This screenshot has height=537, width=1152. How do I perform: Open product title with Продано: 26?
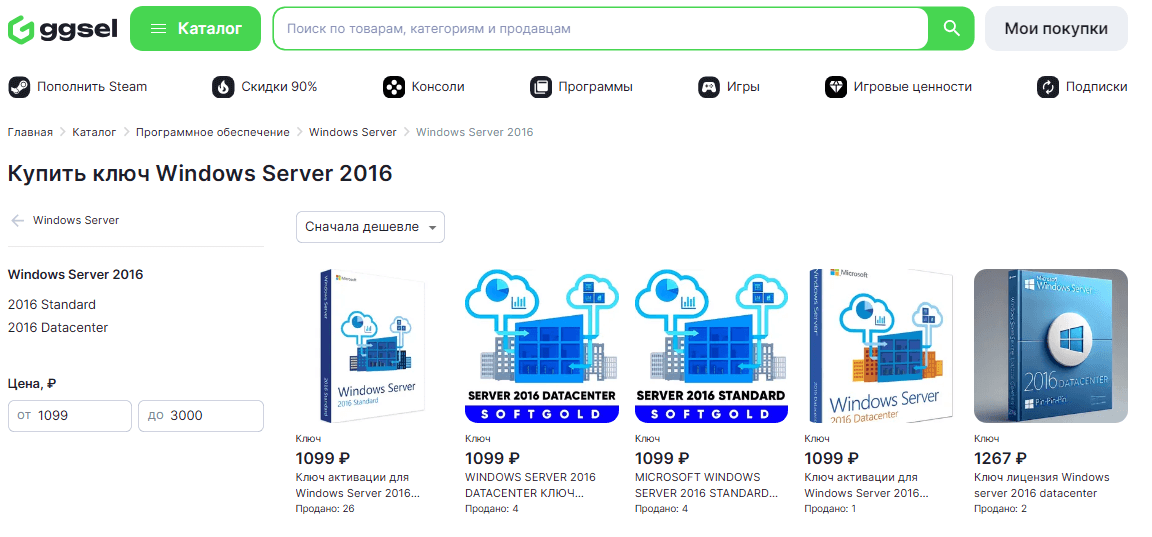[x=358, y=486]
